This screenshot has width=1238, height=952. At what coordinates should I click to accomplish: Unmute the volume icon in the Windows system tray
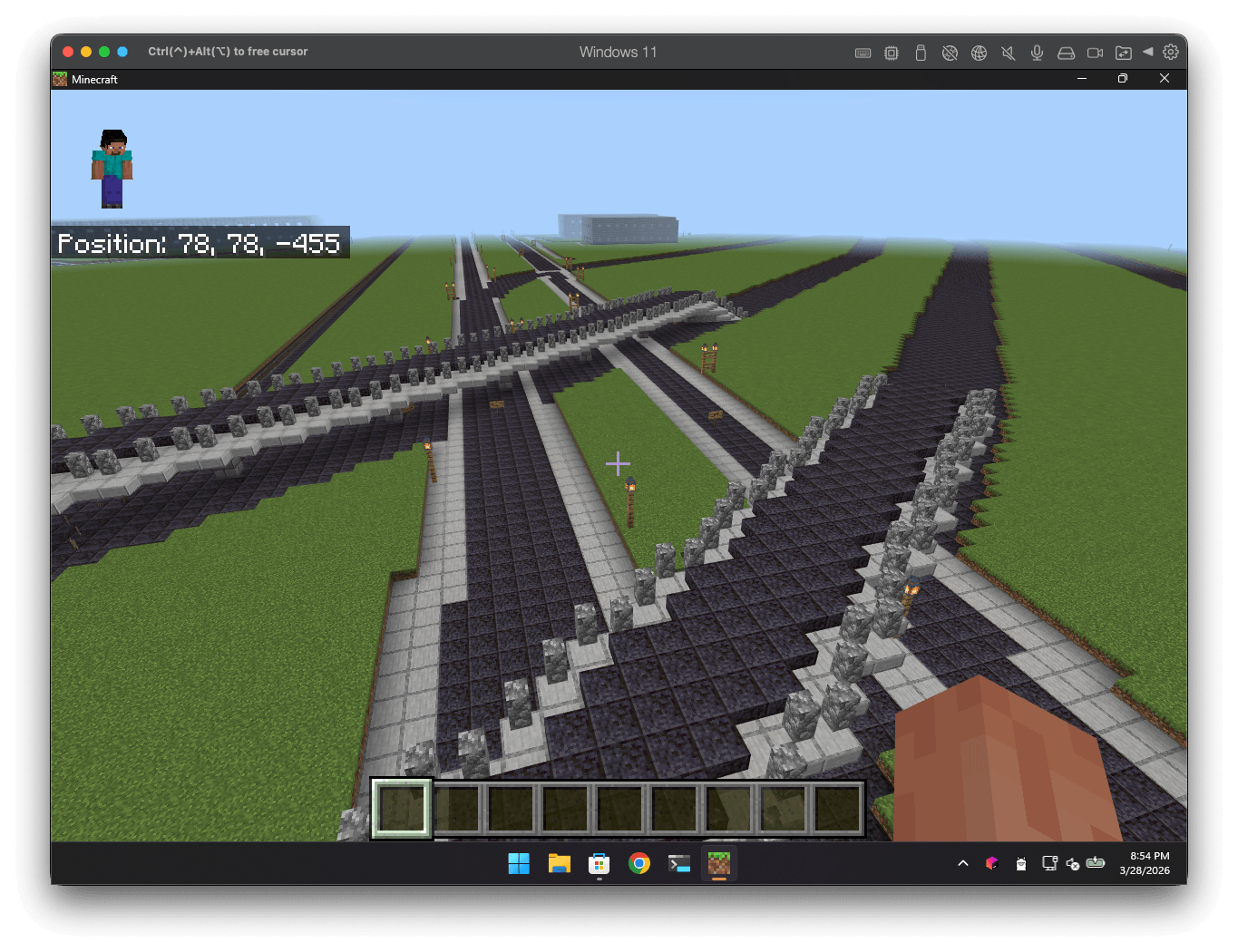(x=1073, y=864)
